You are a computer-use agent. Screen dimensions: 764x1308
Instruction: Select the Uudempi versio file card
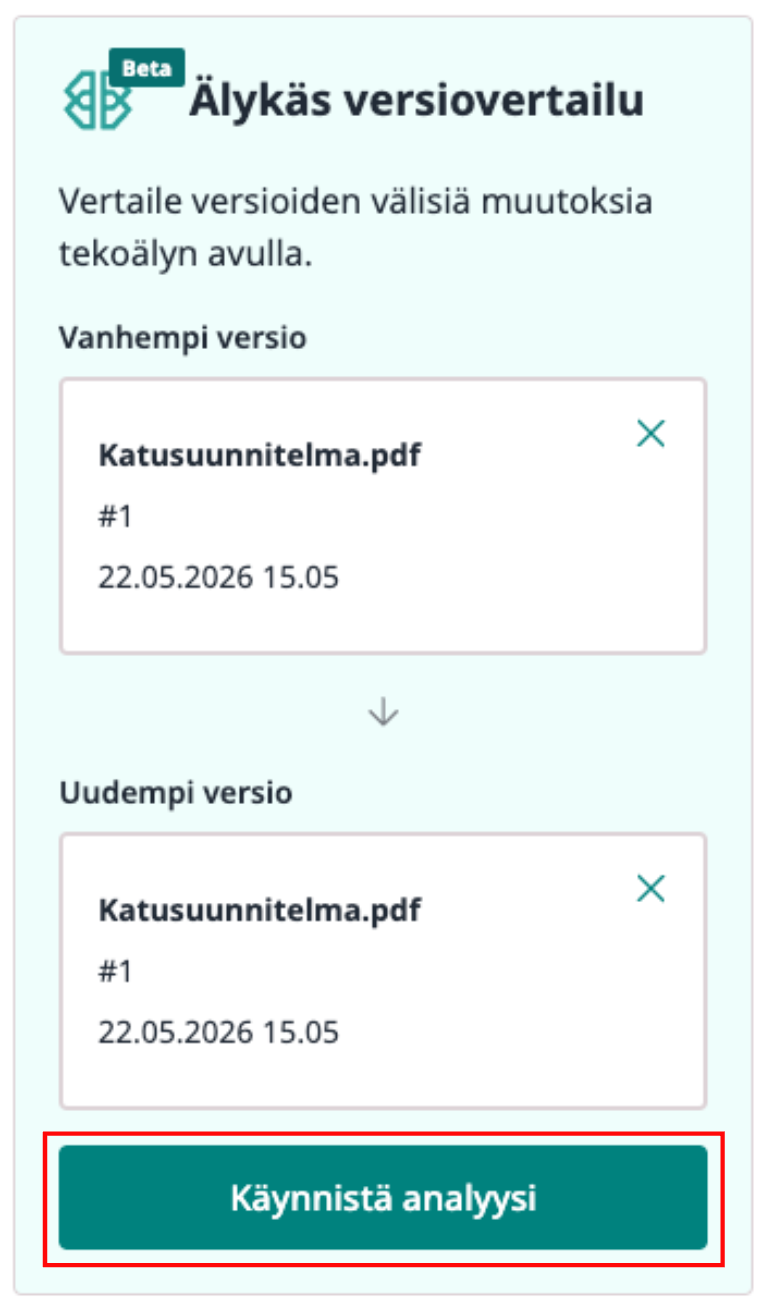[383, 970]
